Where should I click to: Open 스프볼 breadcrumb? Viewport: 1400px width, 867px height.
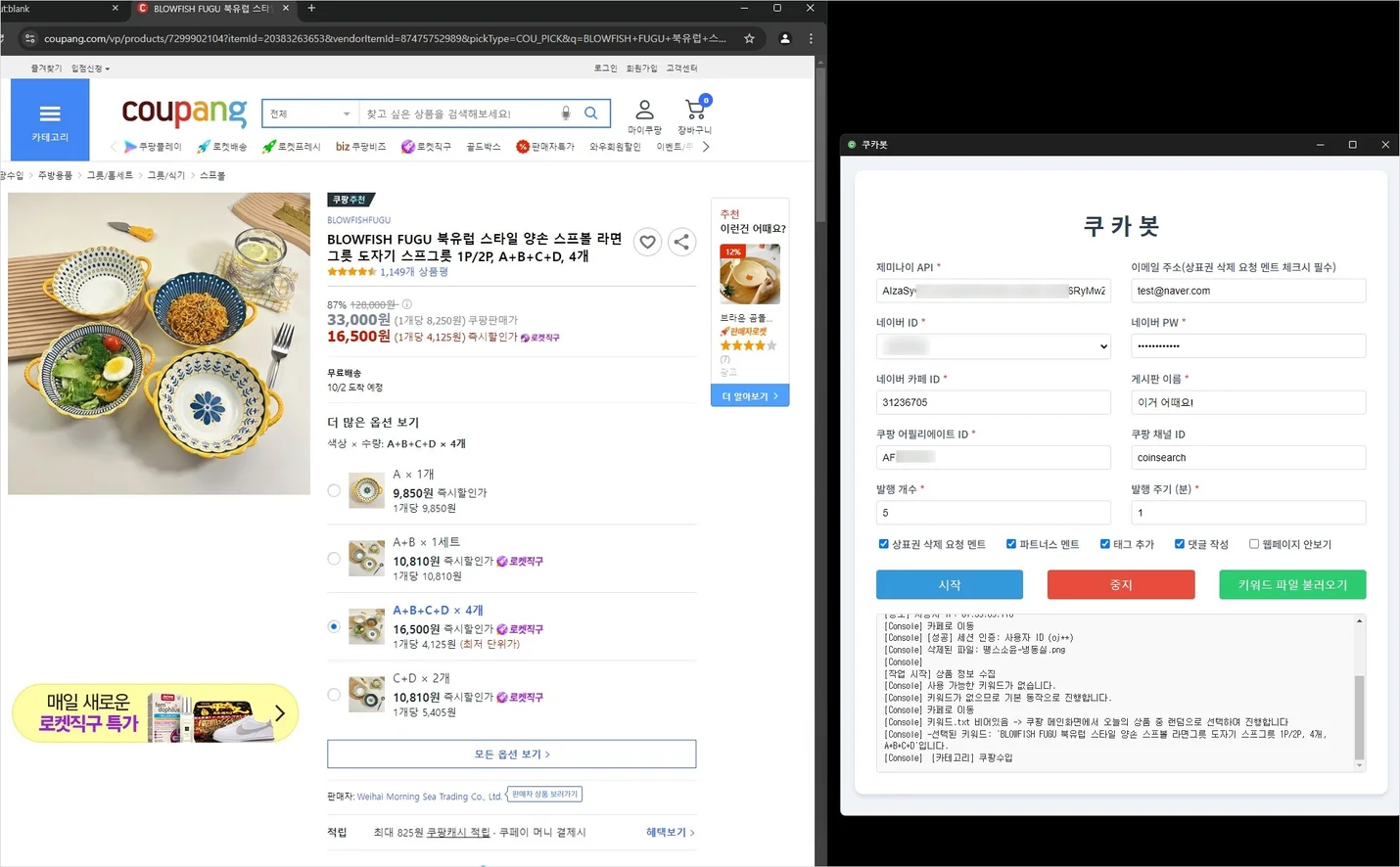pyautogui.click(x=212, y=175)
